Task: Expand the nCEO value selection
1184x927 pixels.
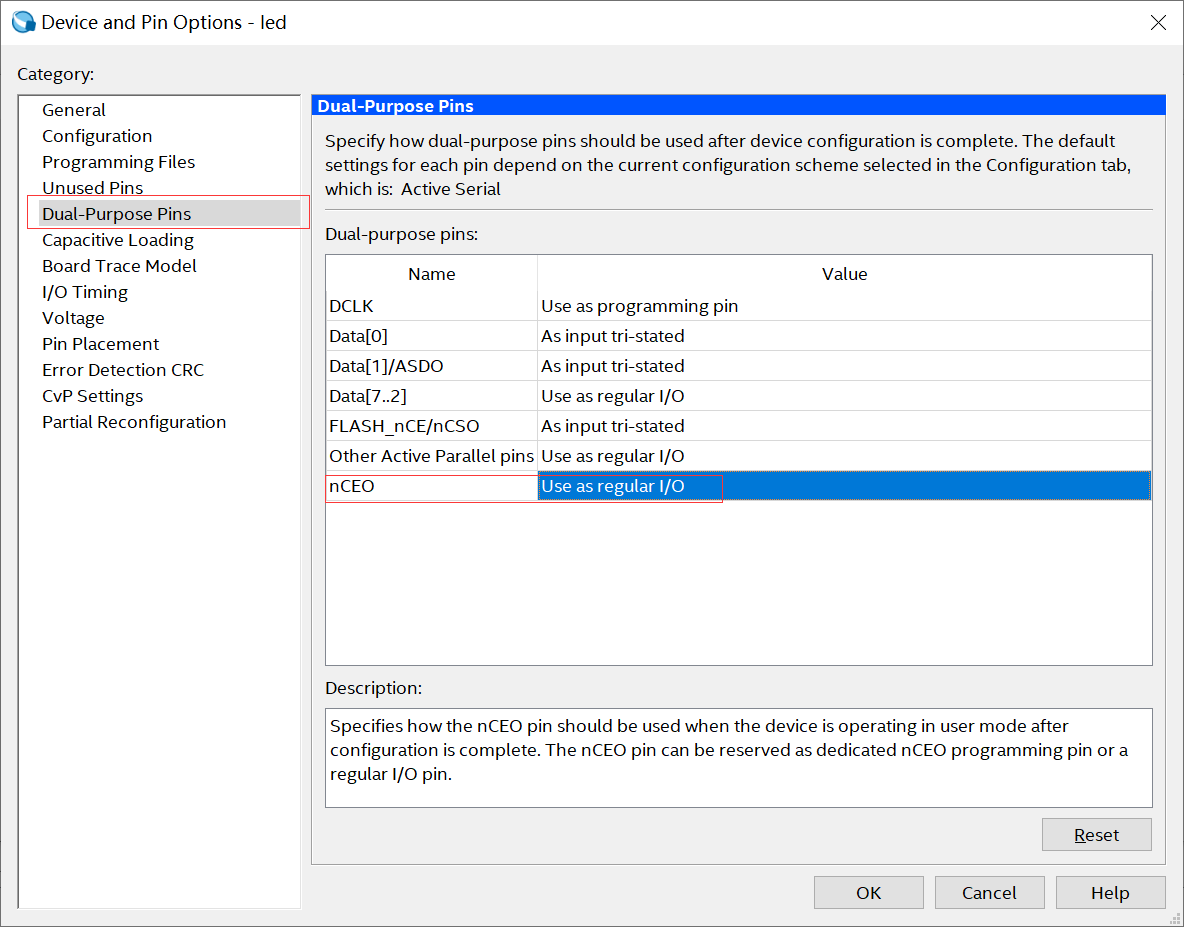Action: coord(843,486)
